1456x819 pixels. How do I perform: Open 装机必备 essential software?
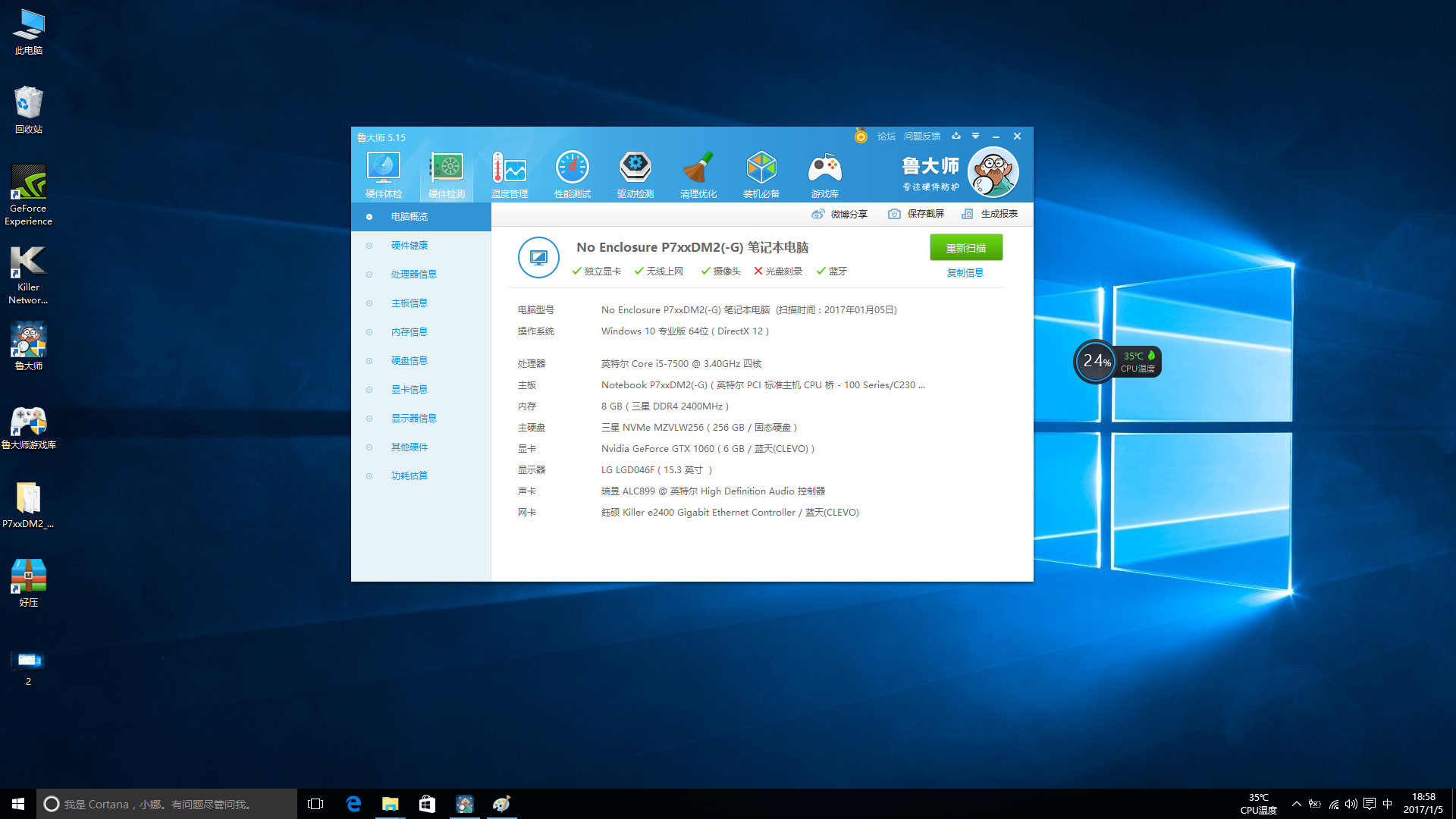(x=761, y=175)
